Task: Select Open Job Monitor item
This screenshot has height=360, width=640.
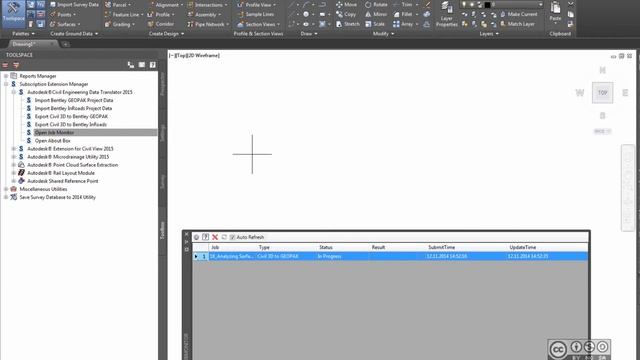Action: click(54, 133)
